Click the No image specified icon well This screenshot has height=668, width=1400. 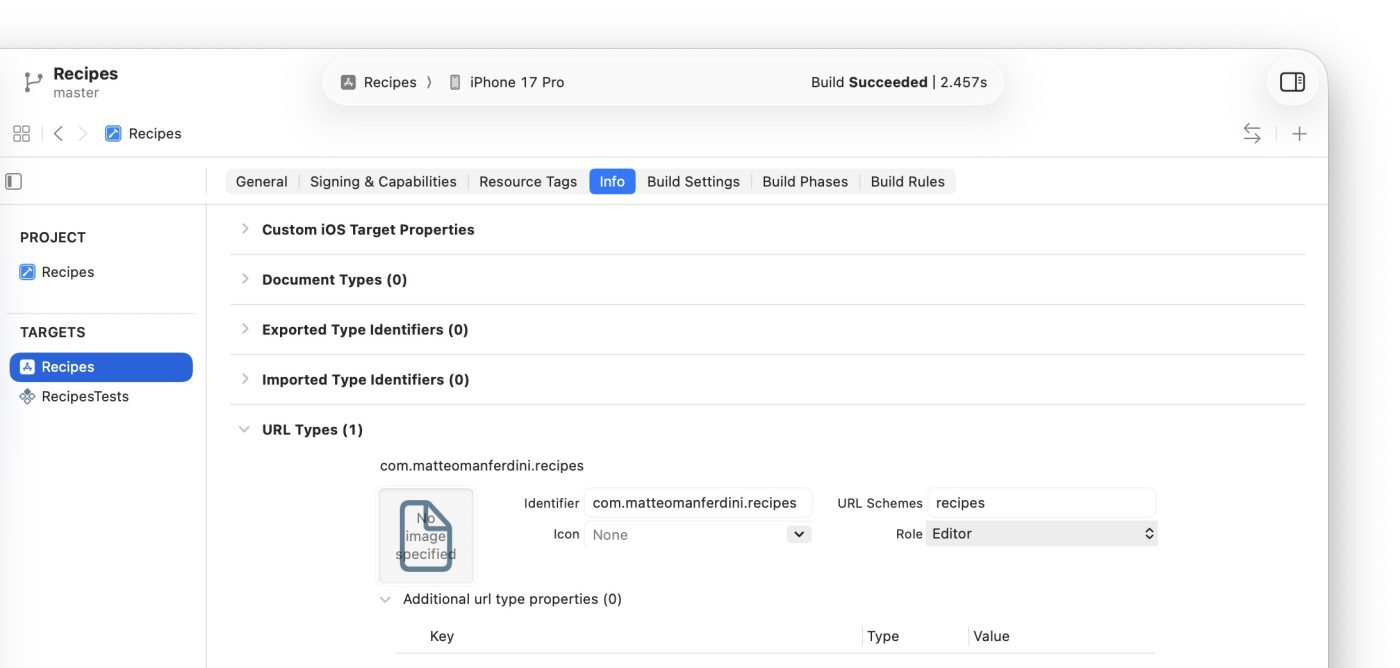point(426,535)
